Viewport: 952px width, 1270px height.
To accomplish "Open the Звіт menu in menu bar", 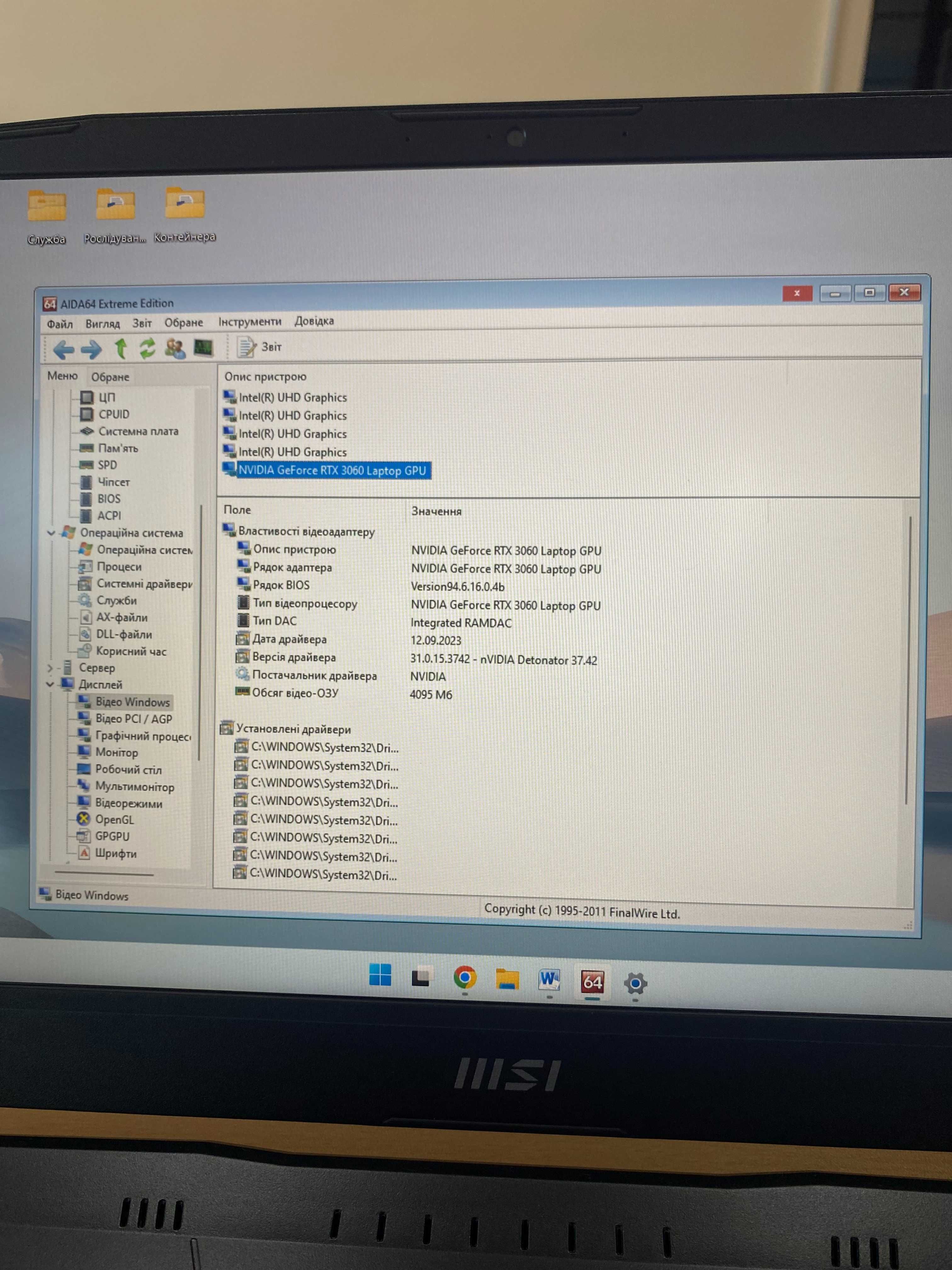I will 142,323.
